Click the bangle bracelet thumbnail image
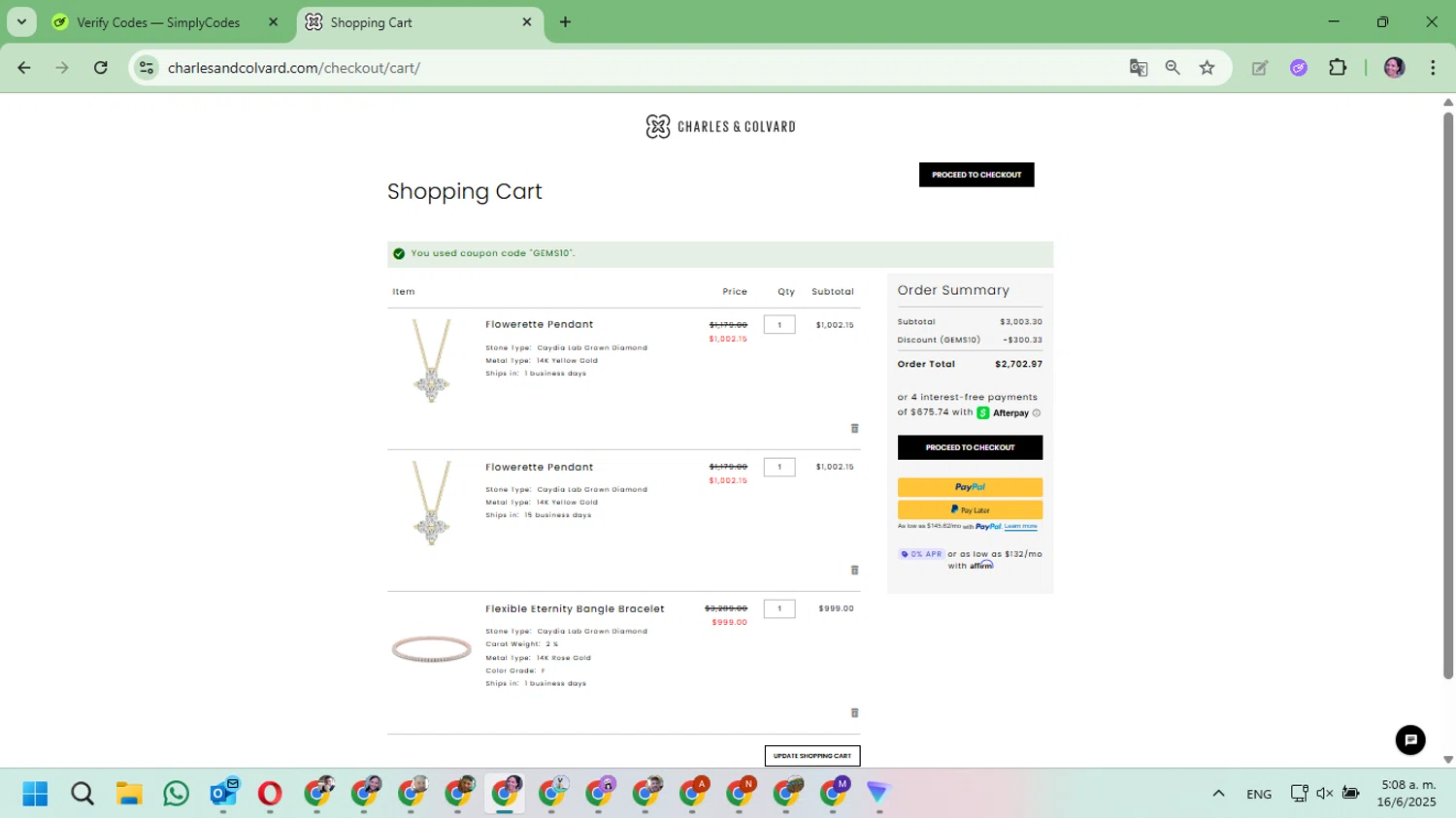The width and height of the screenshot is (1456, 818). coord(431,649)
